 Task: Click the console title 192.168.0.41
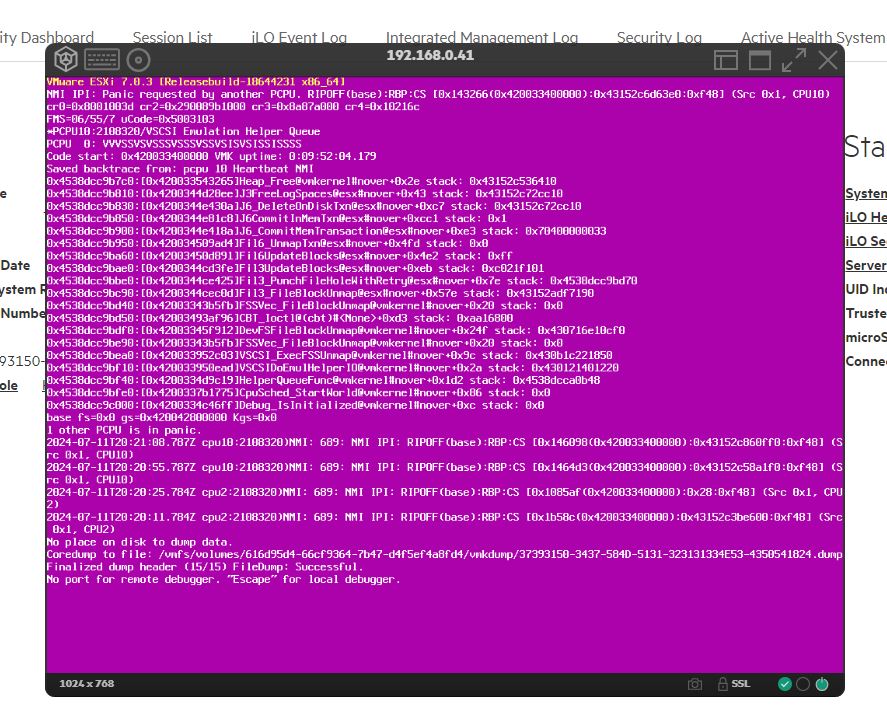430,55
